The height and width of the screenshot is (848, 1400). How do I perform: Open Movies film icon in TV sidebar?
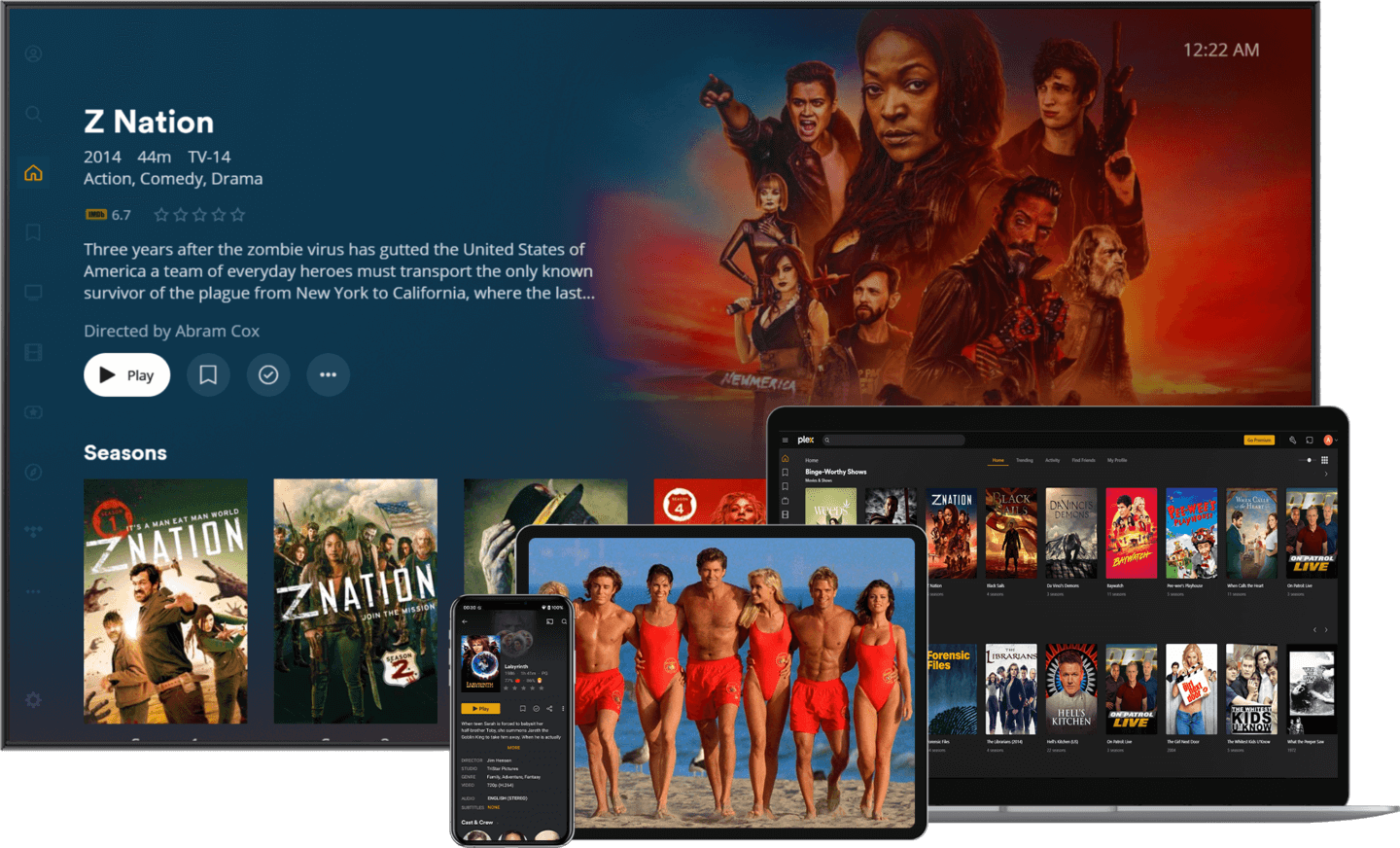point(33,352)
